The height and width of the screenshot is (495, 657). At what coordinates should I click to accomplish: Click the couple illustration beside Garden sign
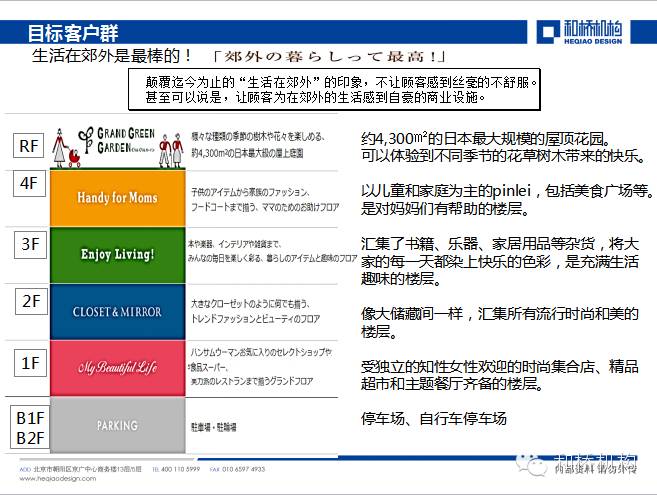click(x=171, y=150)
